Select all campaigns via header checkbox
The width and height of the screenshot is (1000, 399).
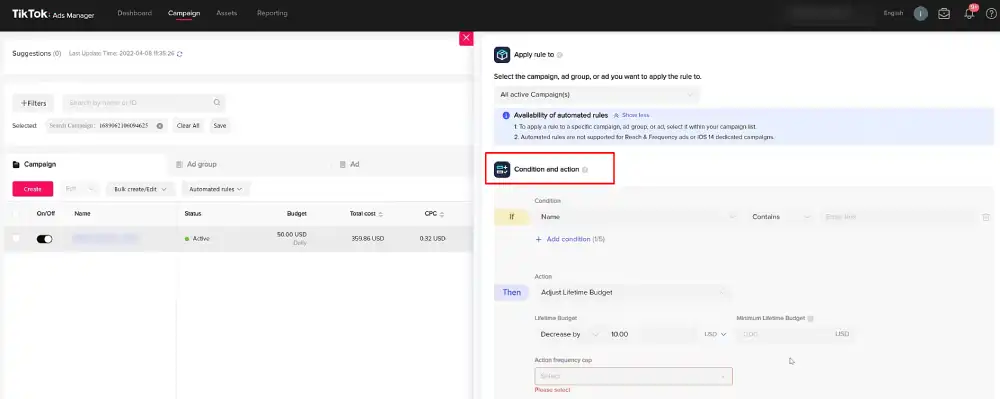tap(17, 214)
